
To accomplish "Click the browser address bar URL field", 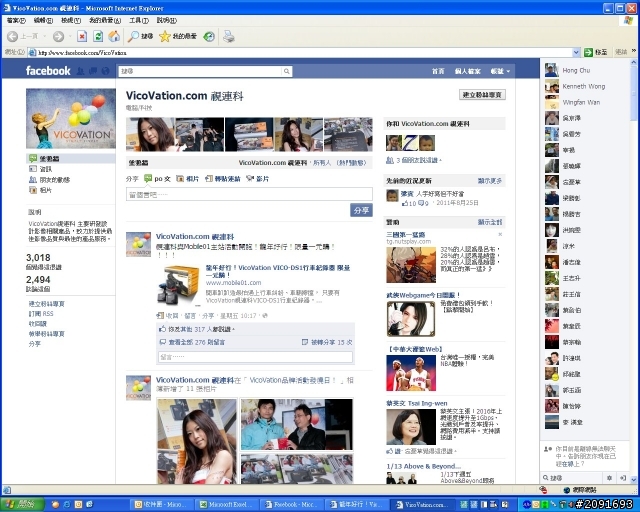I will 304,52.
